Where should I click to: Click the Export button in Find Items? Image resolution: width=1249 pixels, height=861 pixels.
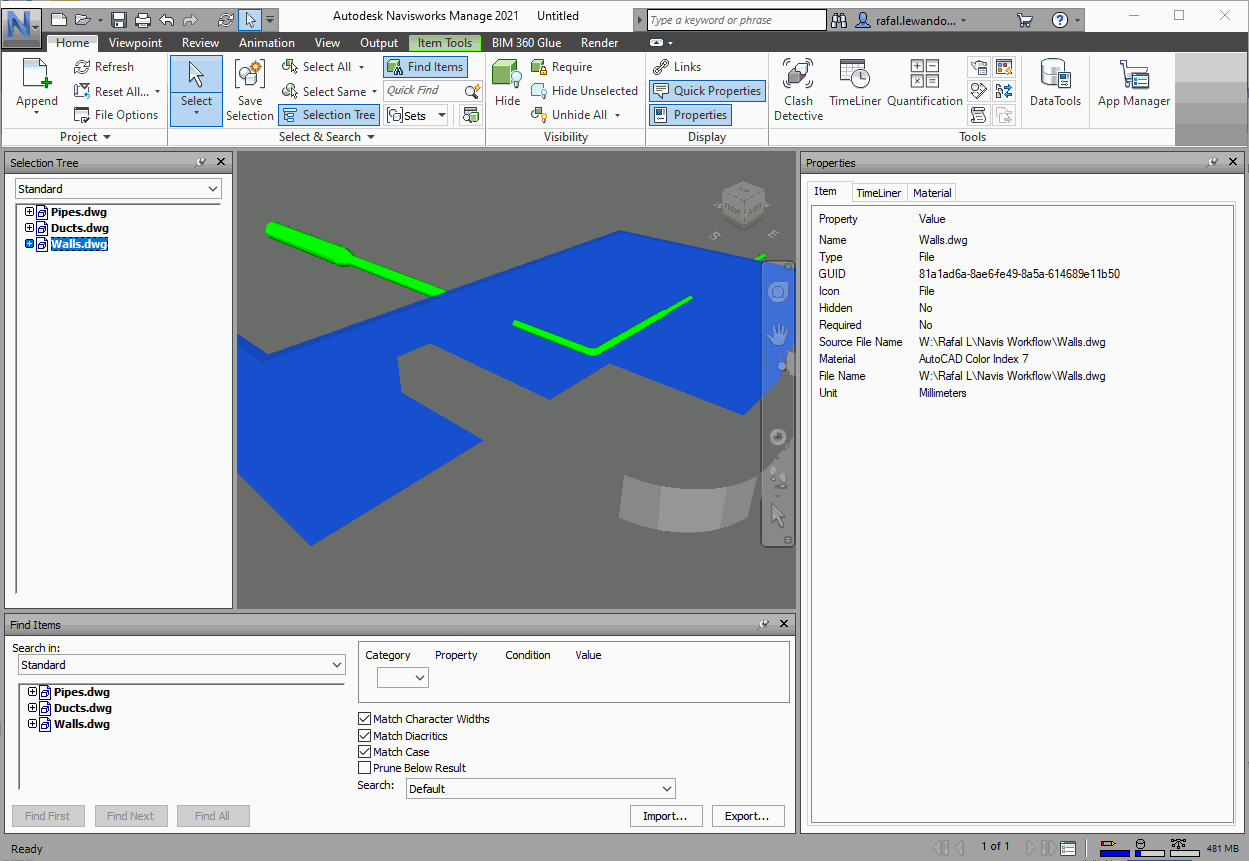748,815
